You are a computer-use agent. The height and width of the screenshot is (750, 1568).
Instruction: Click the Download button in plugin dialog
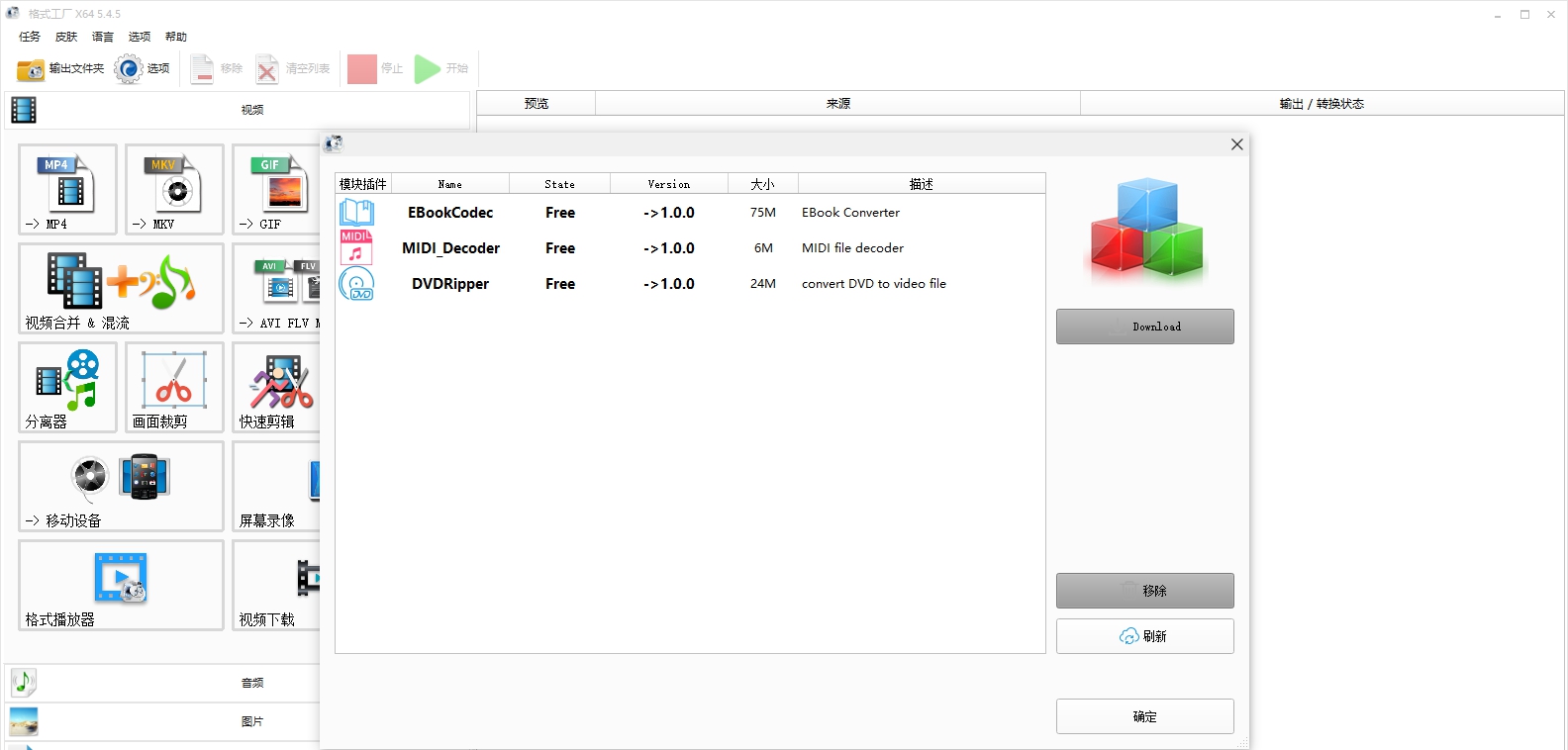pos(1145,327)
